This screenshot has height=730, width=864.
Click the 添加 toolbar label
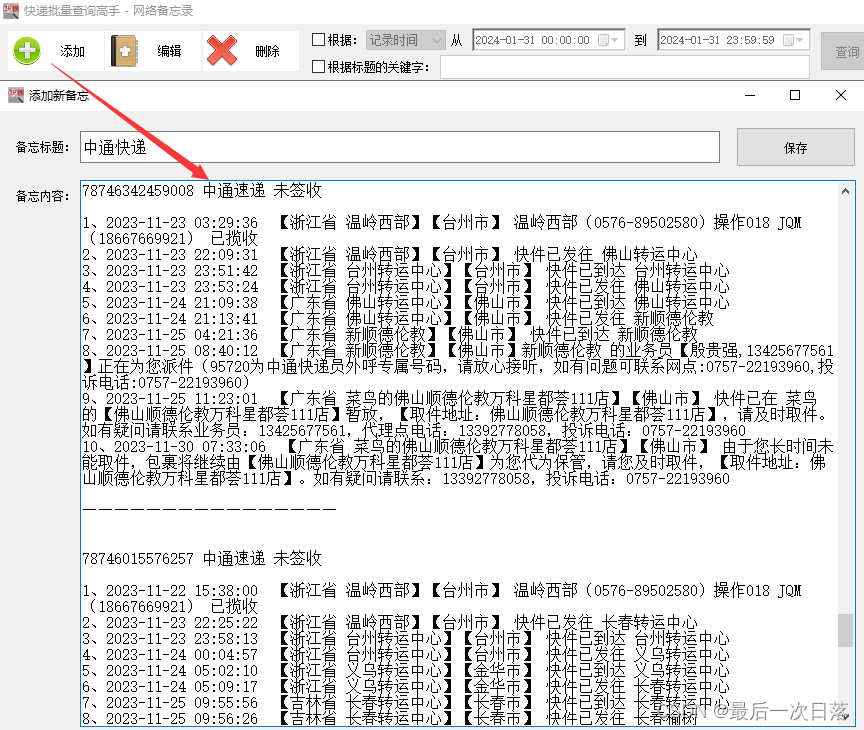pyautogui.click(x=72, y=51)
